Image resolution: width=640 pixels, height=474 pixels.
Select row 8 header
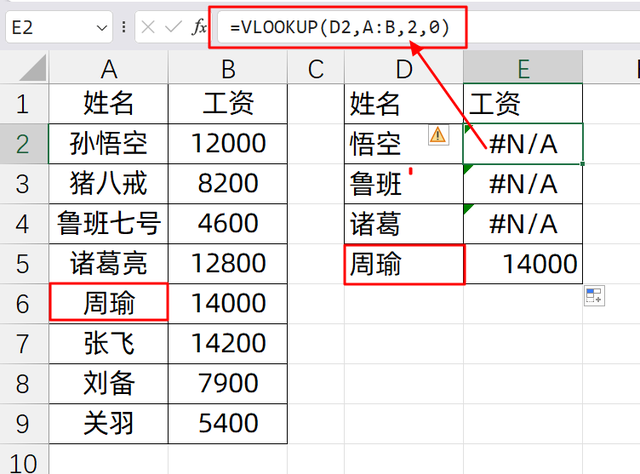(x=24, y=384)
